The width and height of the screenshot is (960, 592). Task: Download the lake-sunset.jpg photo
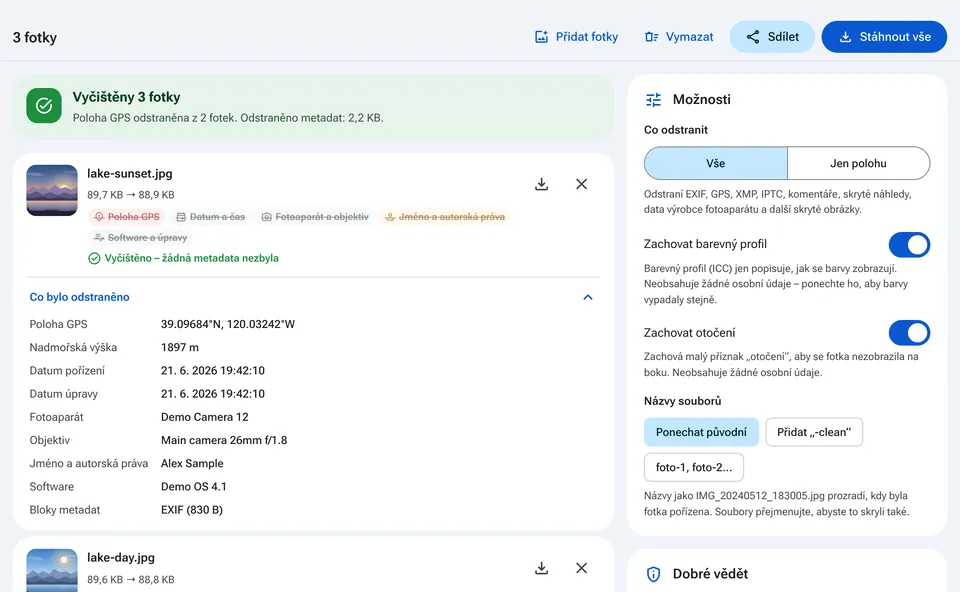[x=541, y=184]
